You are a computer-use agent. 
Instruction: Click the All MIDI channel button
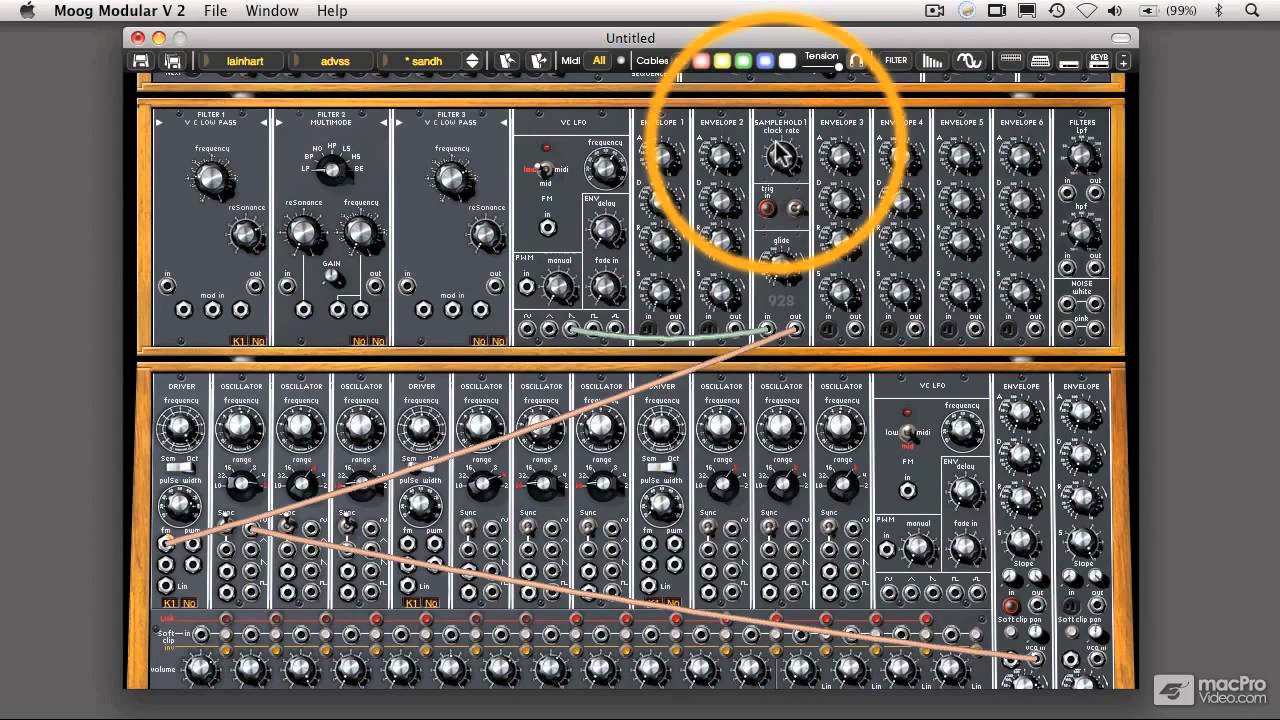tap(599, 61)
